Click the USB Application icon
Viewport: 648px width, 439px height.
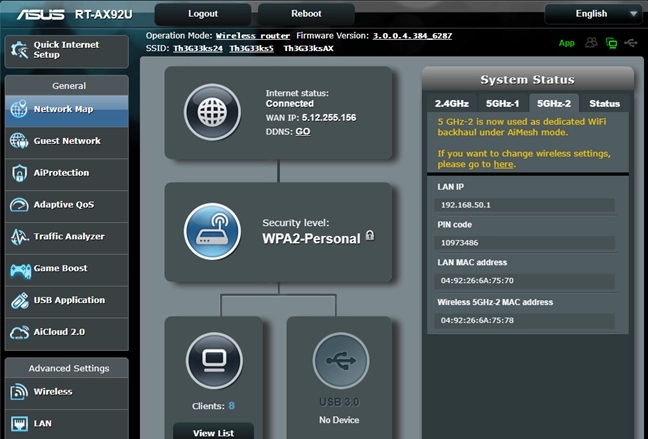point(19,301)
